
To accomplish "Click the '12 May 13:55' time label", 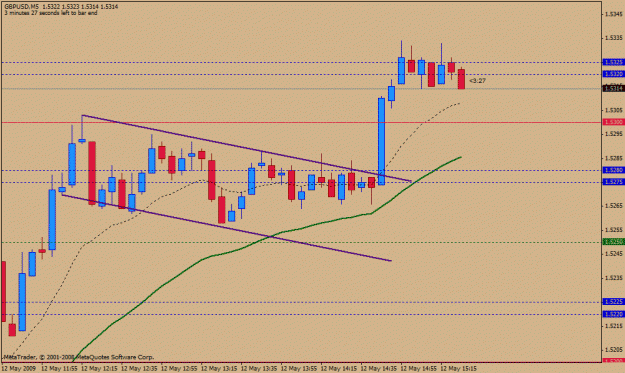I will pos(299,369).
